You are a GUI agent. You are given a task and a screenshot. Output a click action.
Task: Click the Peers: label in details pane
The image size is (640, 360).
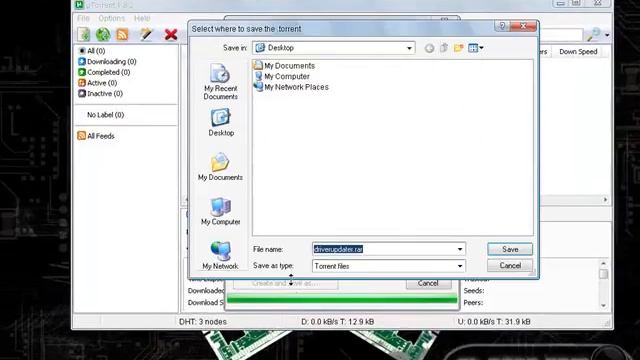point(473,302)
